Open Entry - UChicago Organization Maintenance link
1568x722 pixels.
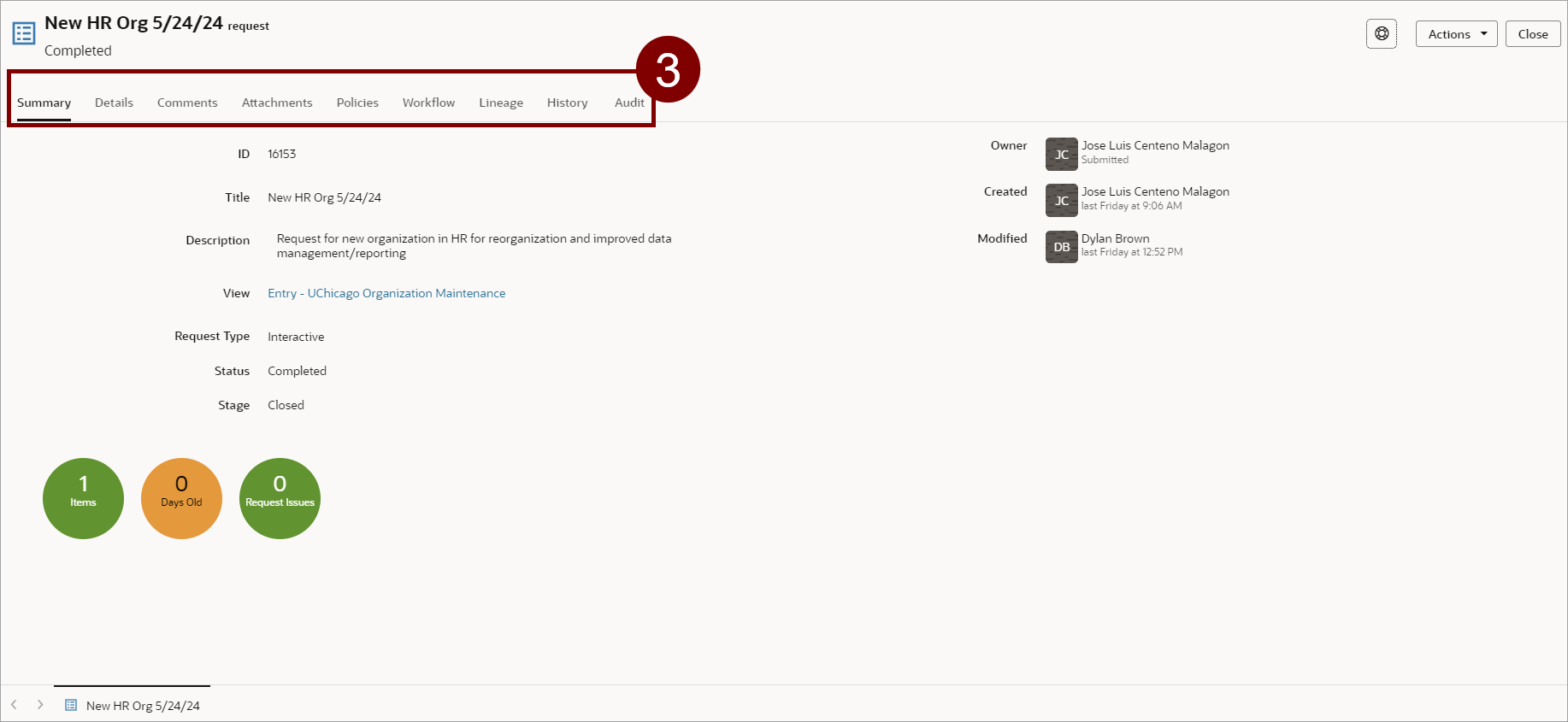[x=386, y=293]
